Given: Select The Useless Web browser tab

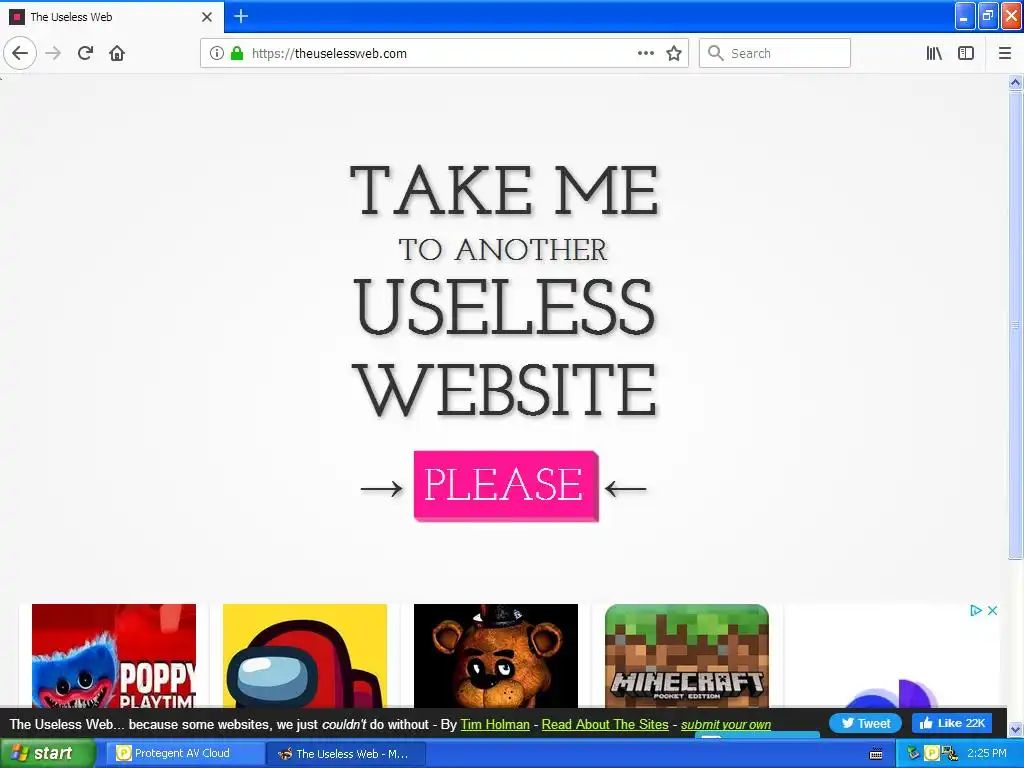Looking at the screenshot, I should (x=112, y=17).
